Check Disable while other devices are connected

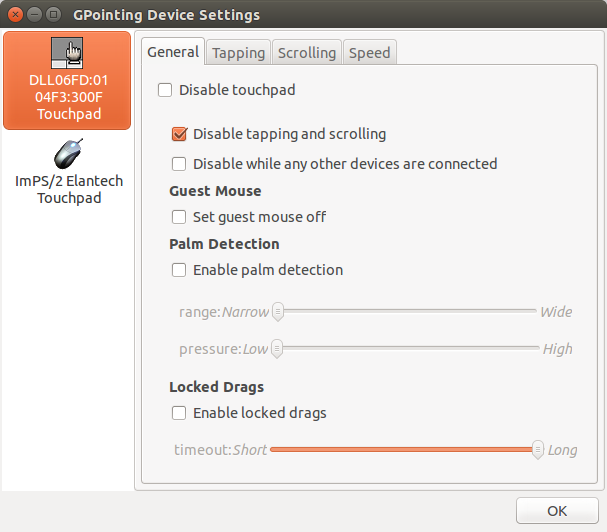tap(179, 164)
